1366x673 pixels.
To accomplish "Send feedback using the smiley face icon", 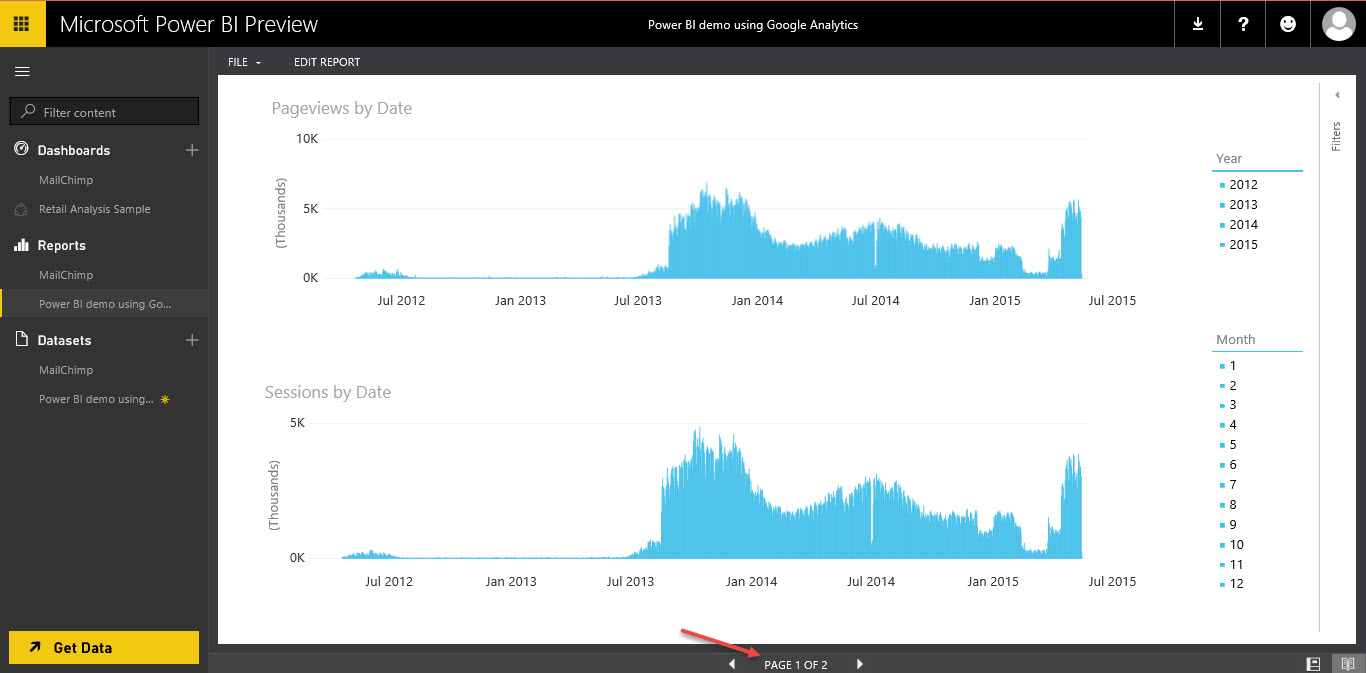I will coord(1287,23).
